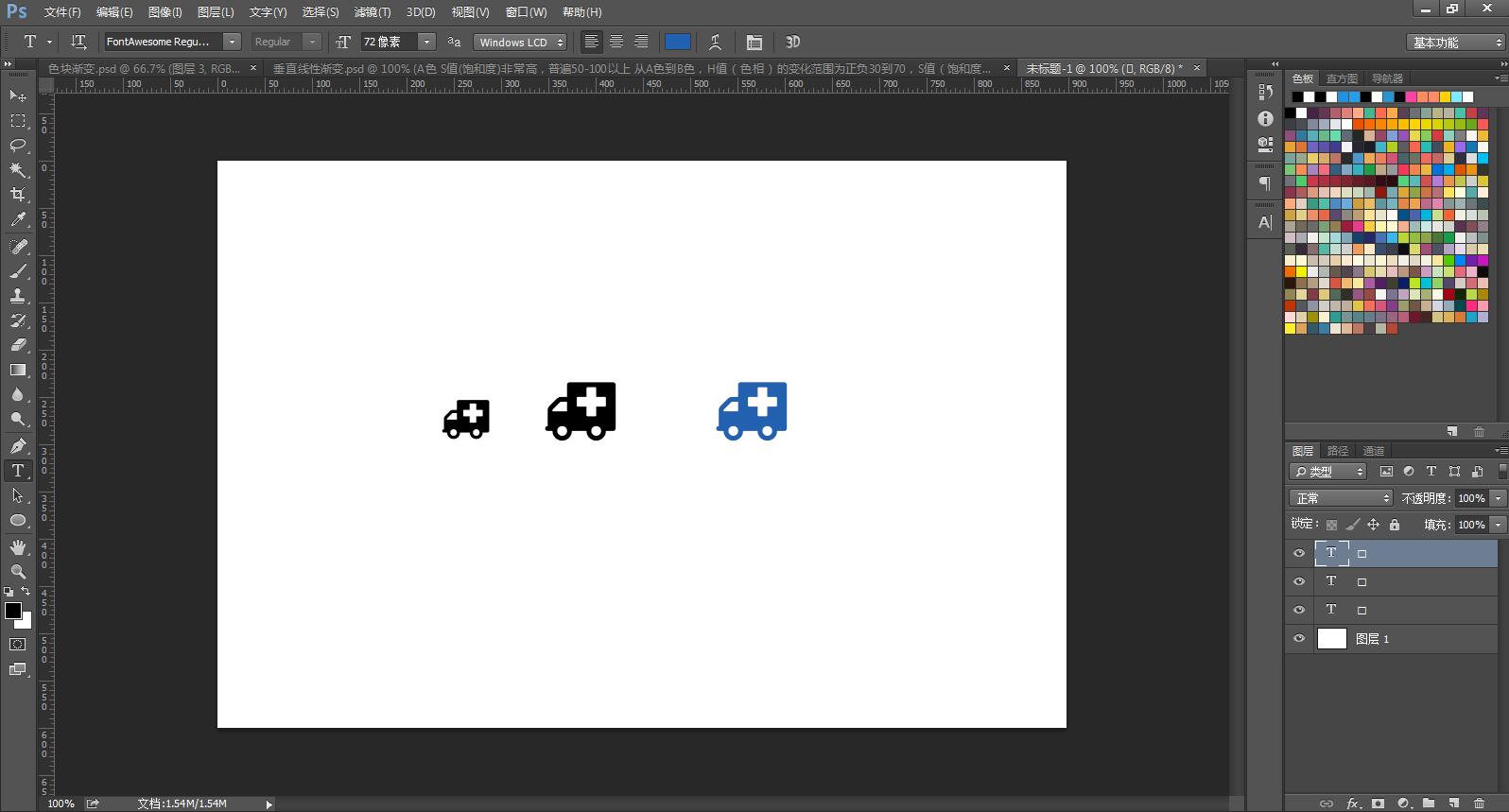Select the Zoom tool
Screen dimensions: 1509x812
[18, 571]
